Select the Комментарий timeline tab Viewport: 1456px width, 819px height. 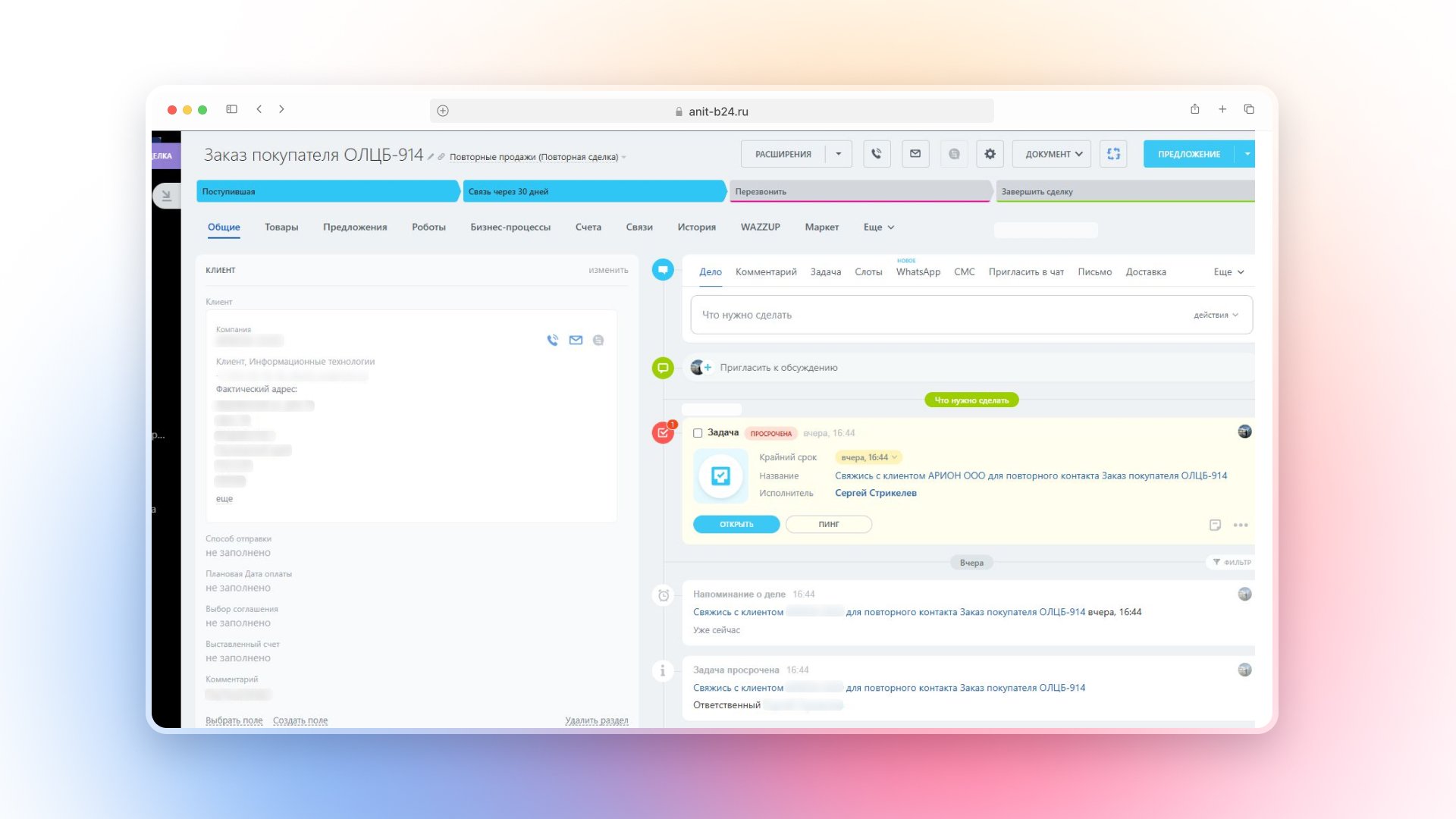tap(766, 271)
